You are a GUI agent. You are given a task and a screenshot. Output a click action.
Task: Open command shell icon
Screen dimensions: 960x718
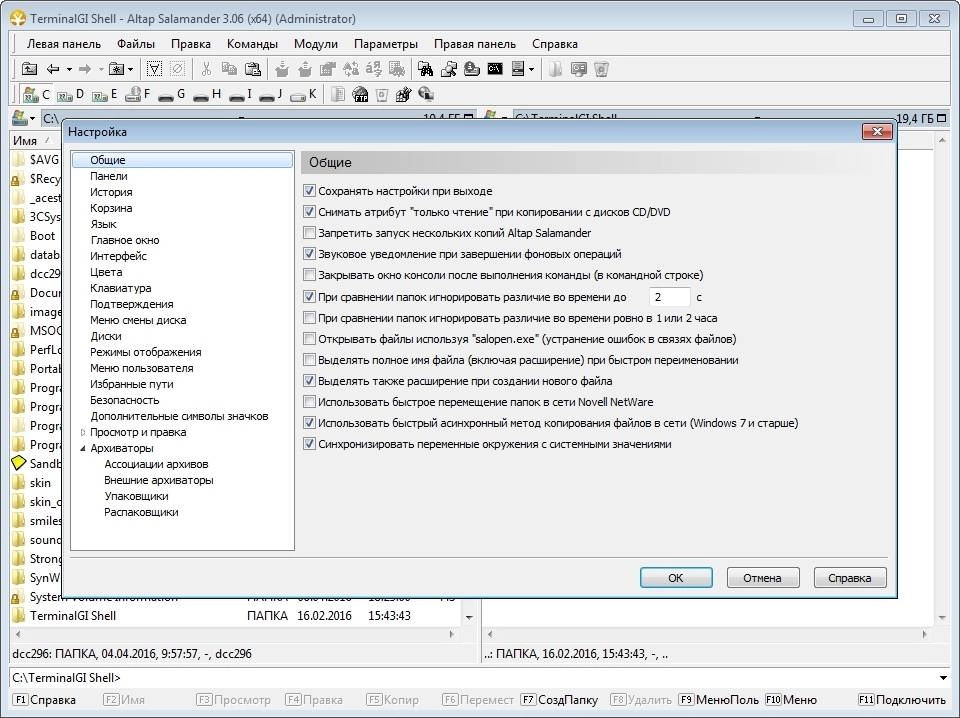tap(495, 69)
